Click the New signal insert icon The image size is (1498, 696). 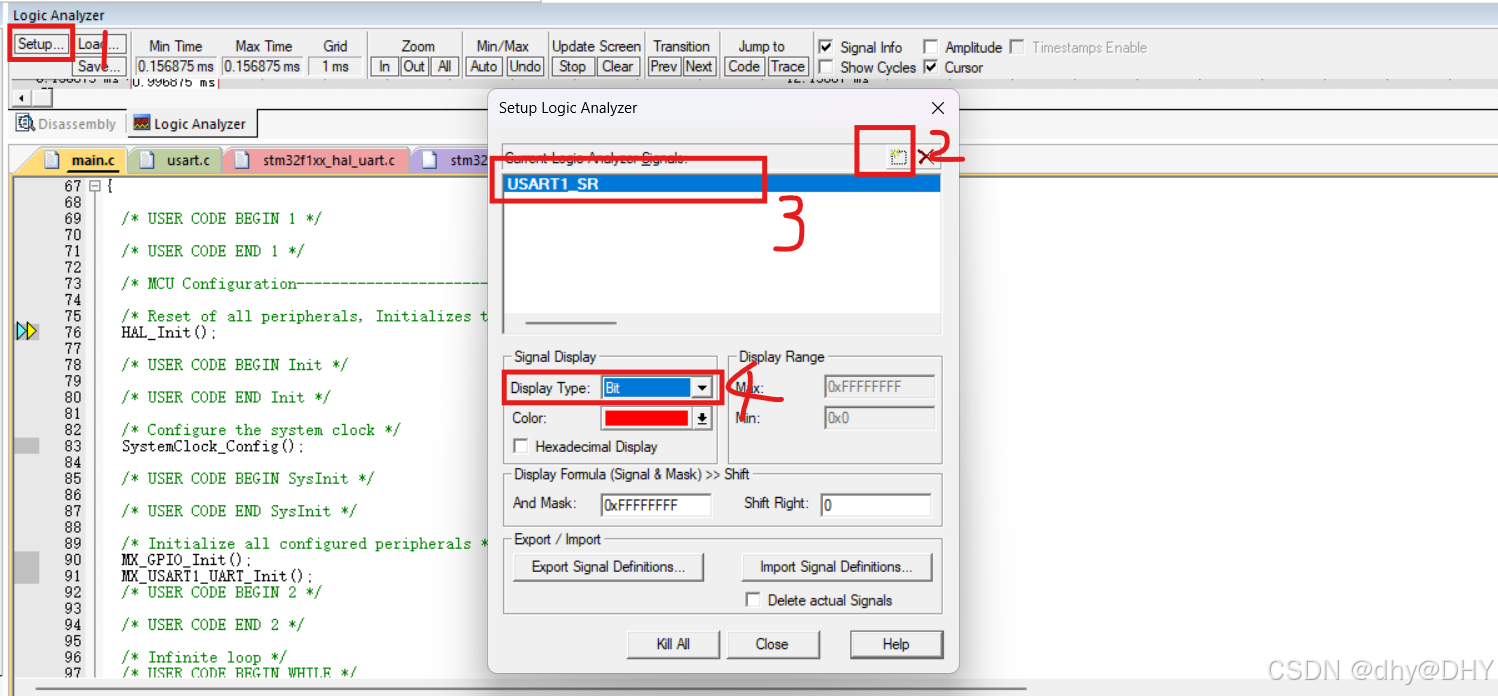[898, 157]
